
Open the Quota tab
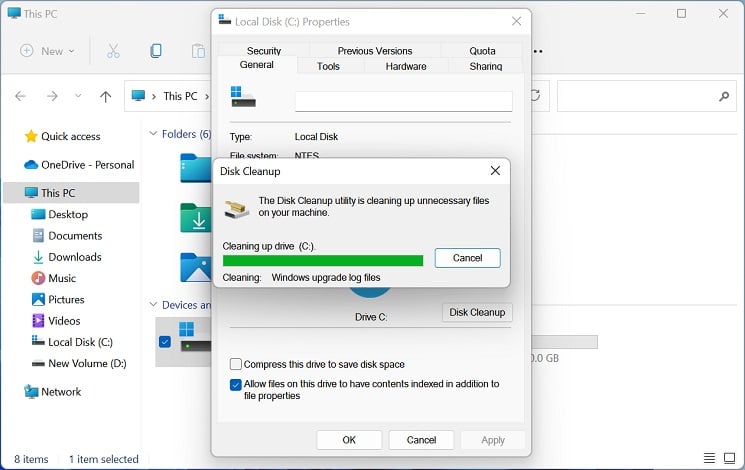(482, 51)
